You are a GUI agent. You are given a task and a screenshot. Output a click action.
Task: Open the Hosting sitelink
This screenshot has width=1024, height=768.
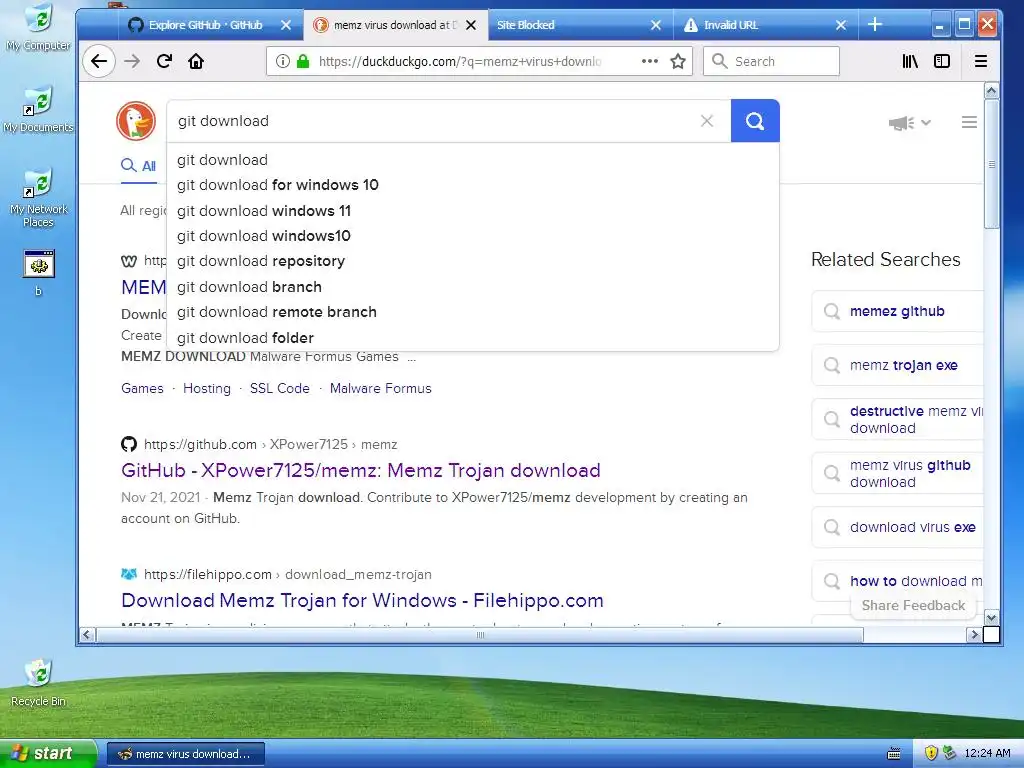[x=207, y=388]
